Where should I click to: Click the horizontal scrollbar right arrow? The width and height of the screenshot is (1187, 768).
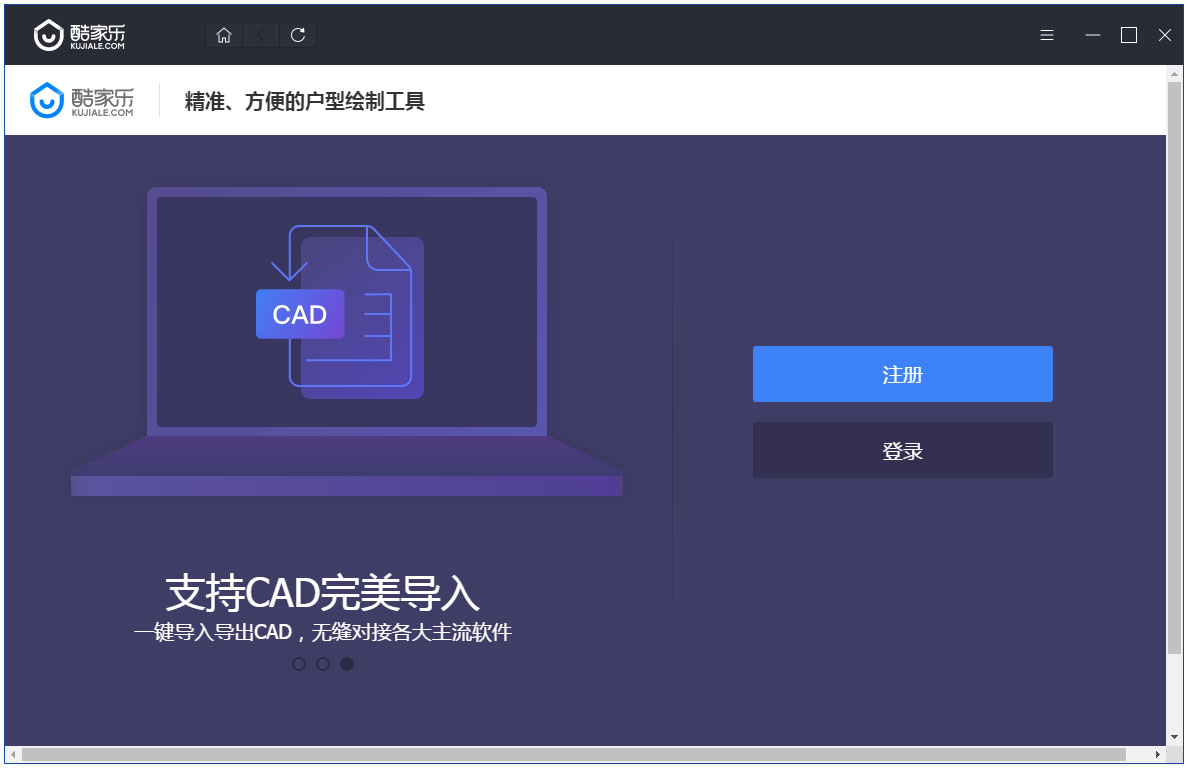1157,754
